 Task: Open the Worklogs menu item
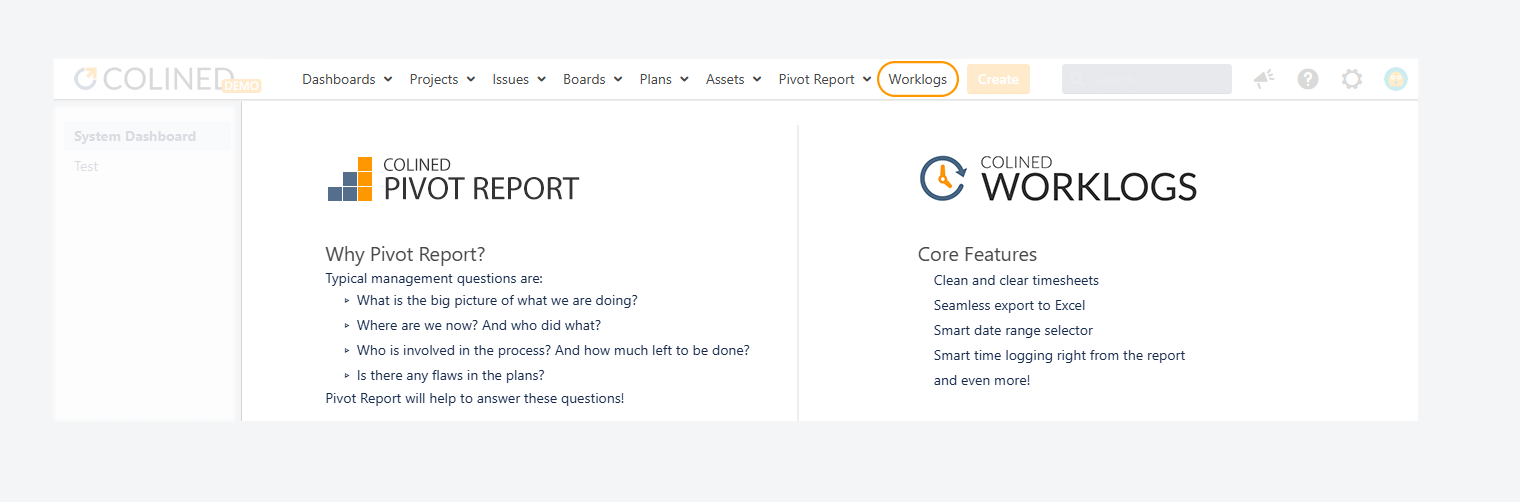tap(918, 79)
